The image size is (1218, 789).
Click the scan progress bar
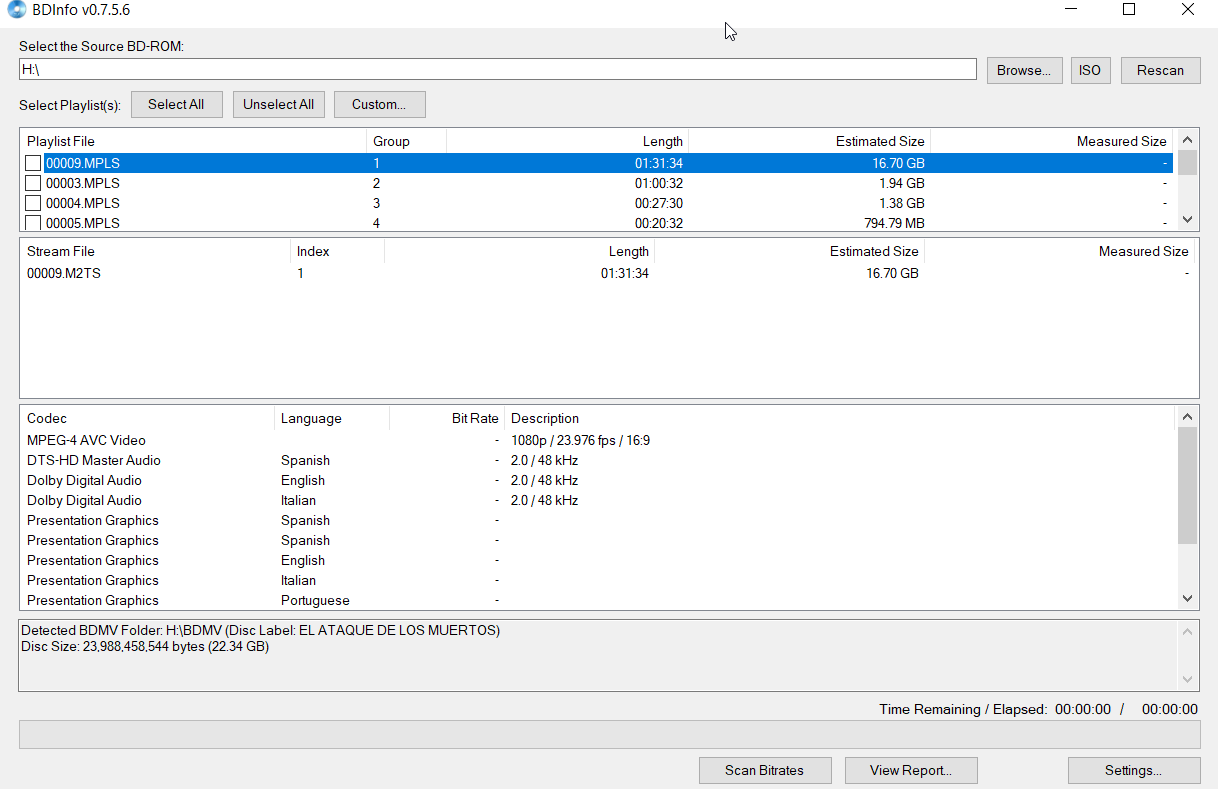(x=609, y=734)
